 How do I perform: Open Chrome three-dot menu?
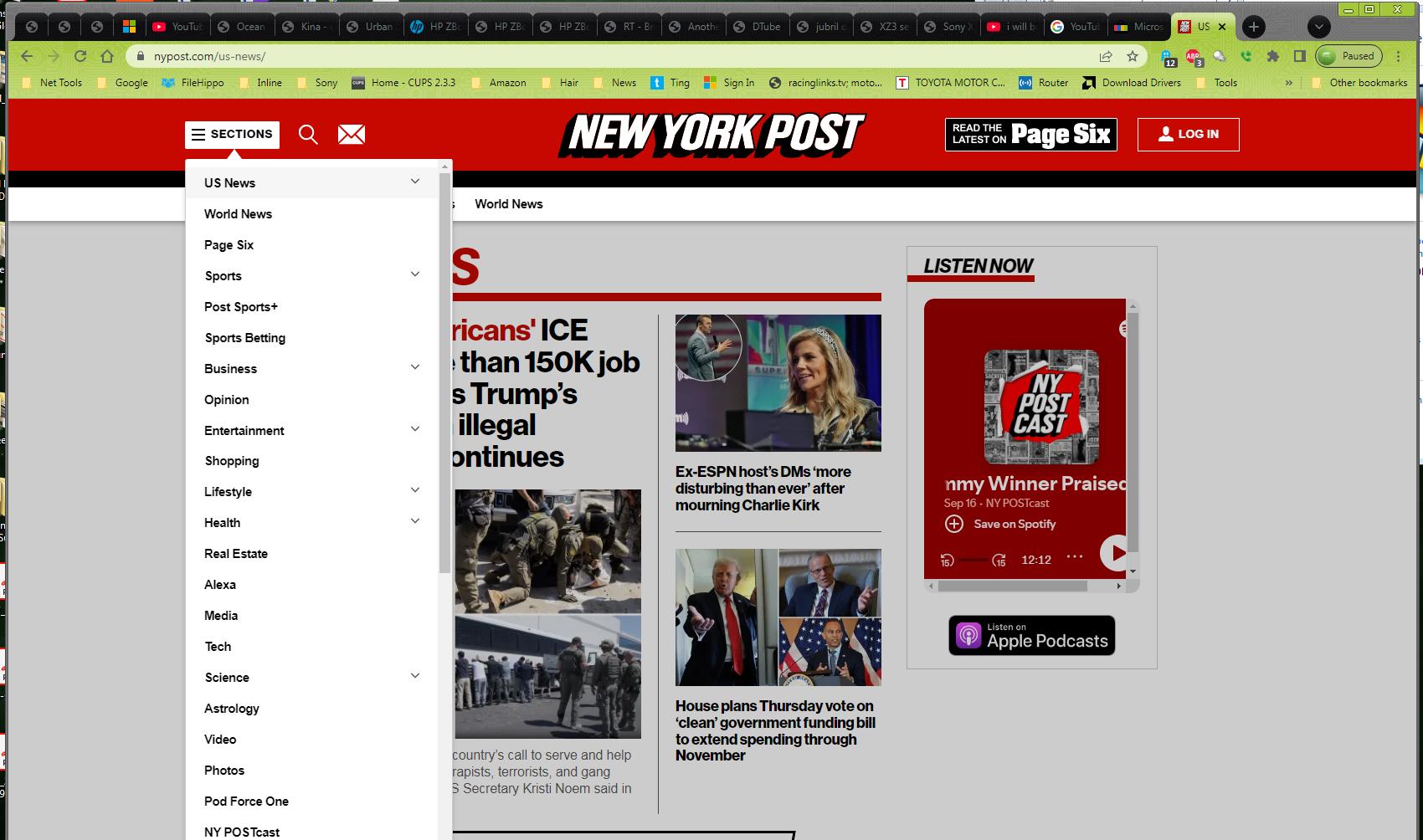coord(1398,56)
